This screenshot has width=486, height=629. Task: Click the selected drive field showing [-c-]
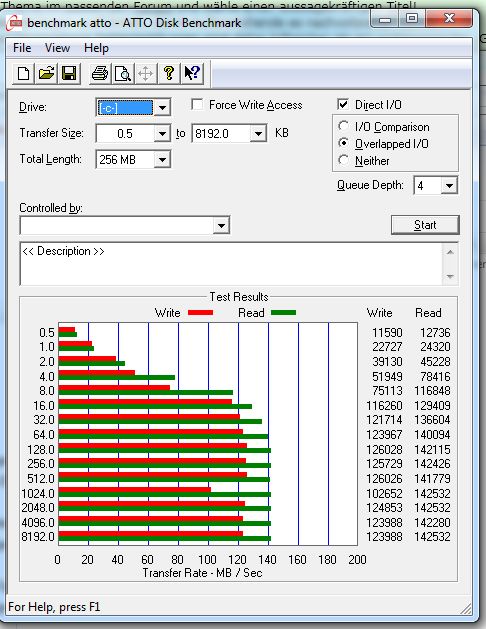click(125, 108)
